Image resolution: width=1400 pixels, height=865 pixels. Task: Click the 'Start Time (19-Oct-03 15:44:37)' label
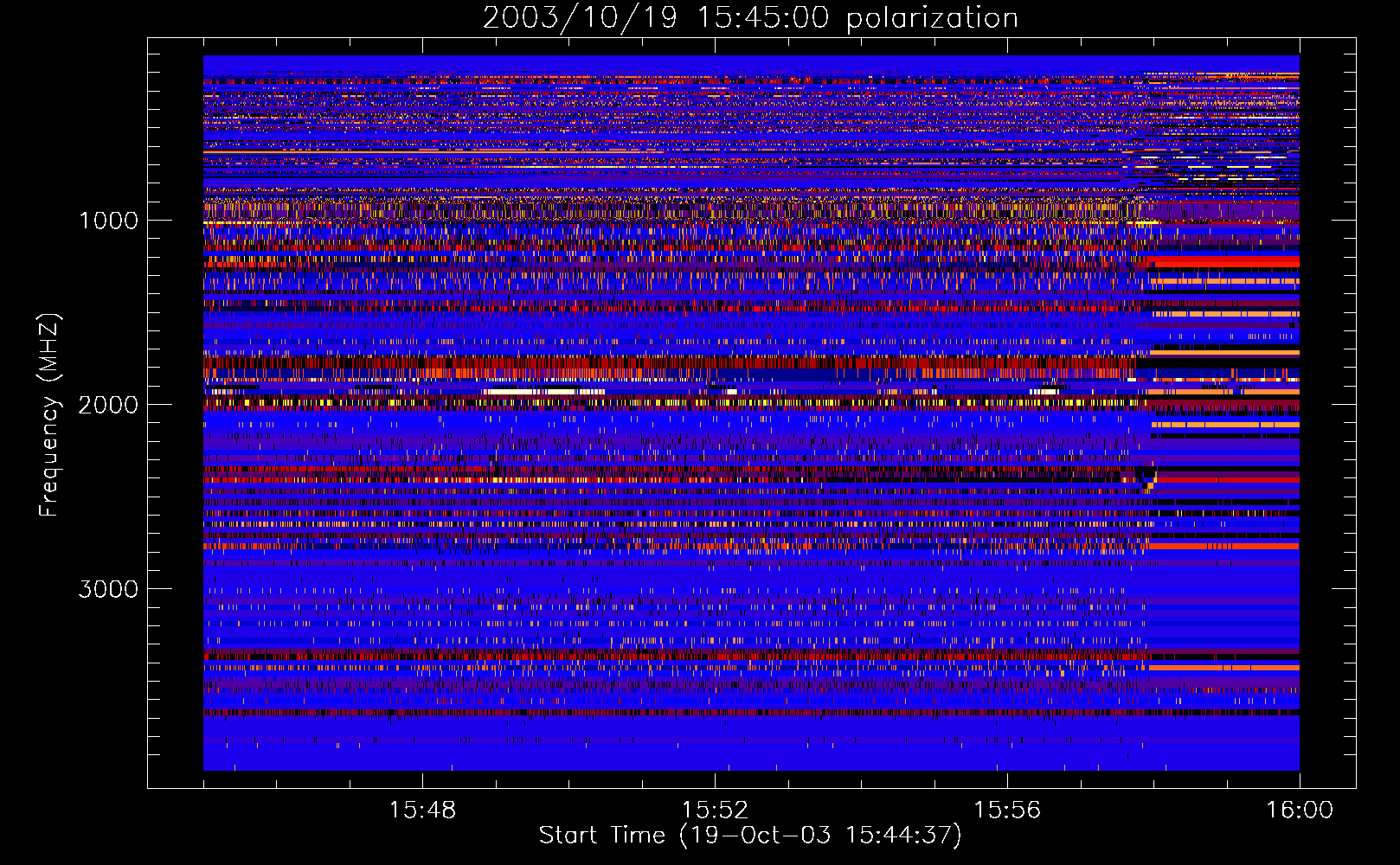point(750,836)
